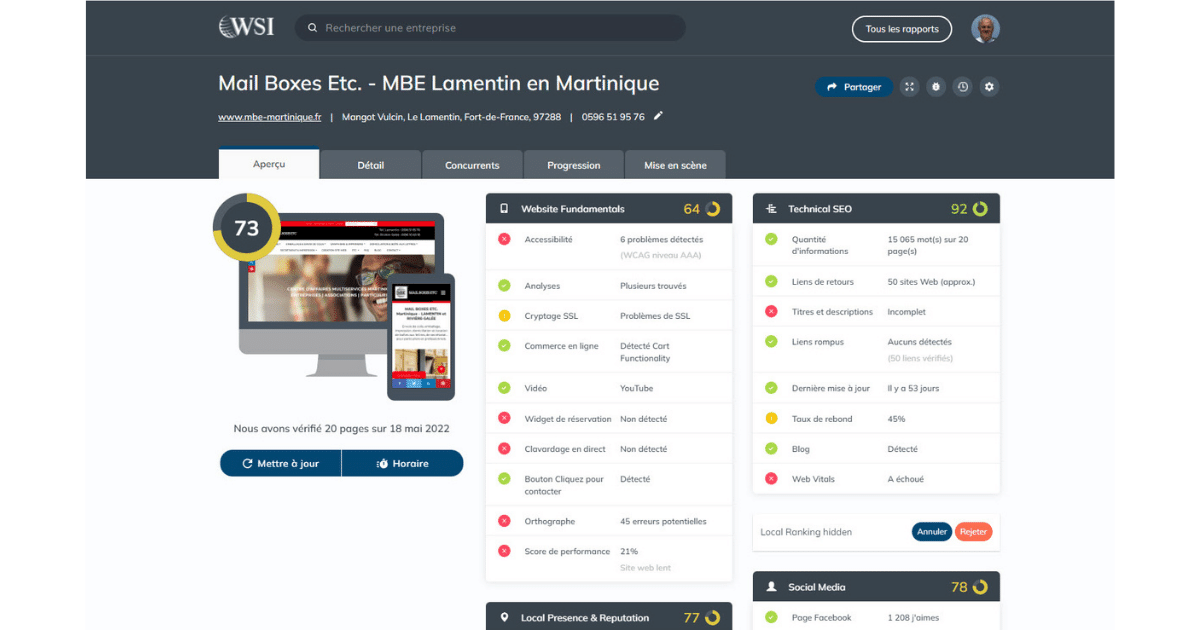The height and width of the screenshot is (630, 1200).
Task: Open the history clock icon
Action: tap(962, 87)
